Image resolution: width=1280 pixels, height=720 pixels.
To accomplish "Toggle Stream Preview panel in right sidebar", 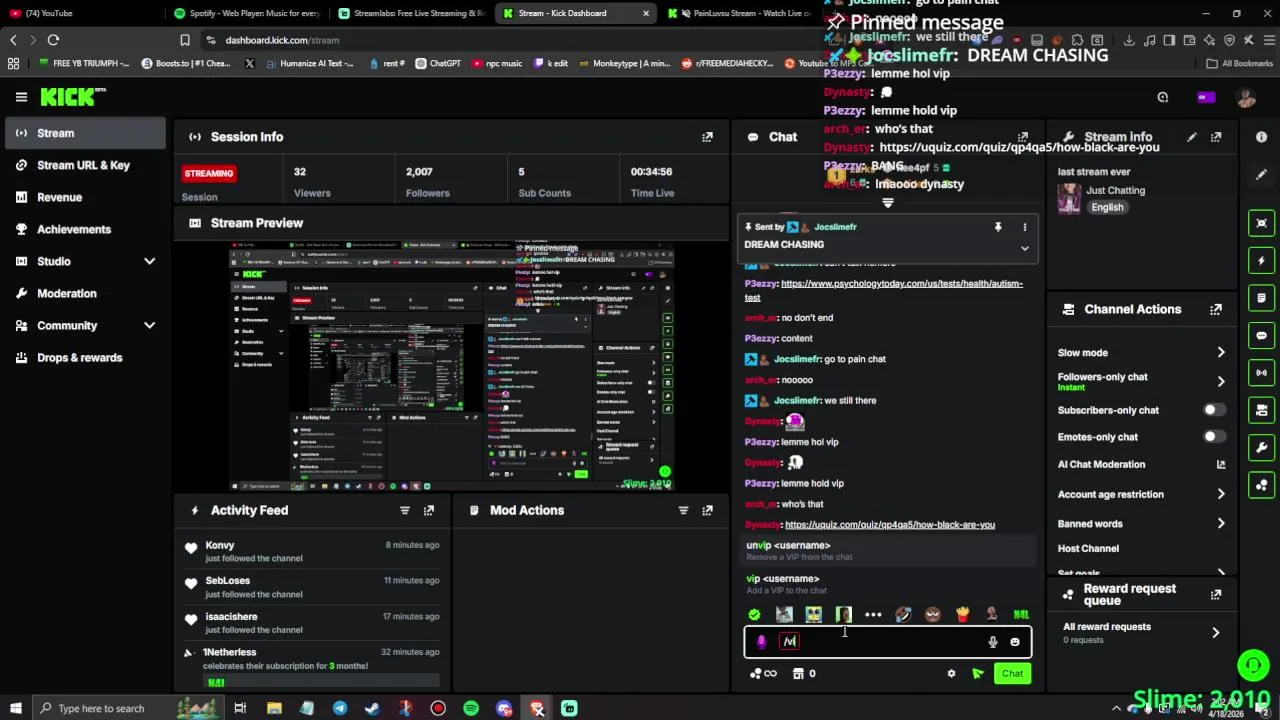I will 1262,223.
